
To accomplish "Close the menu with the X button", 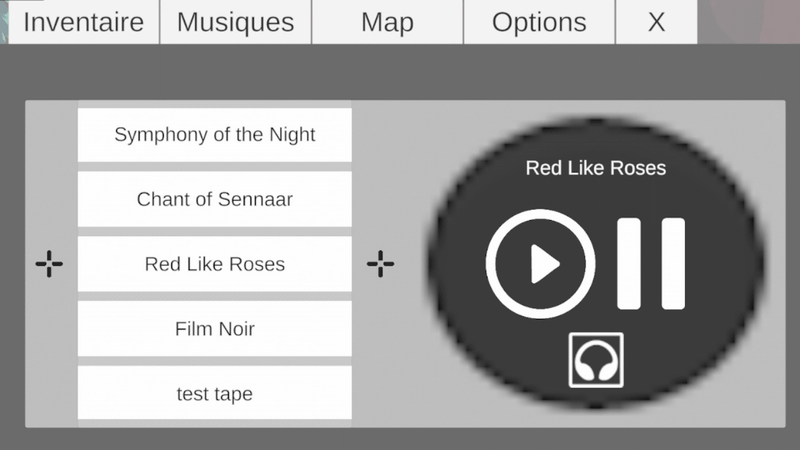I will tap(656, 22).
